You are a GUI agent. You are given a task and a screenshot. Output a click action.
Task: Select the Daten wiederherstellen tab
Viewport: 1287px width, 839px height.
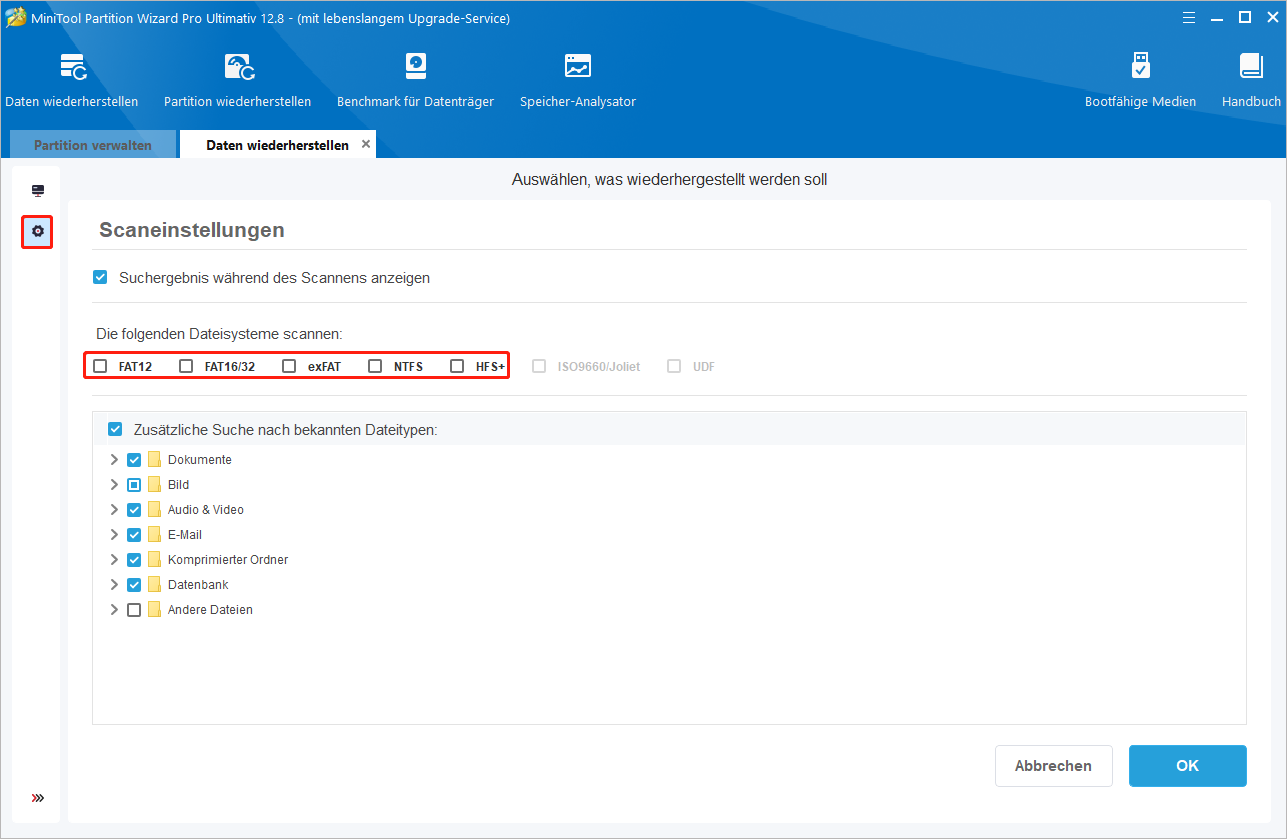point(277,145)
